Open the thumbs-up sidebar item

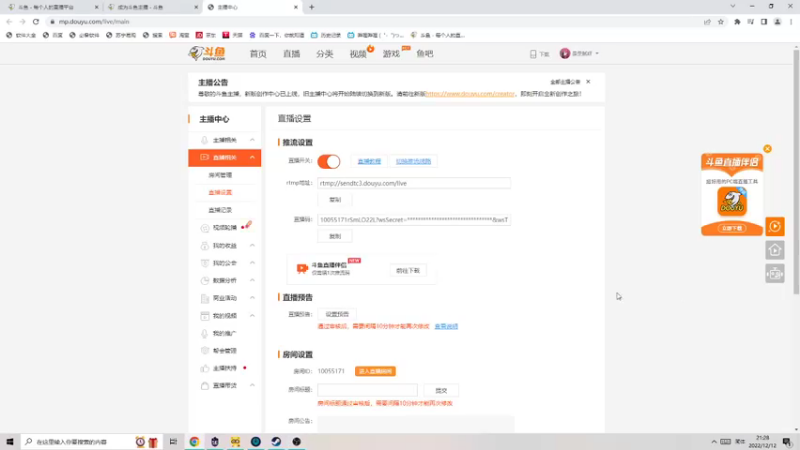224,368
